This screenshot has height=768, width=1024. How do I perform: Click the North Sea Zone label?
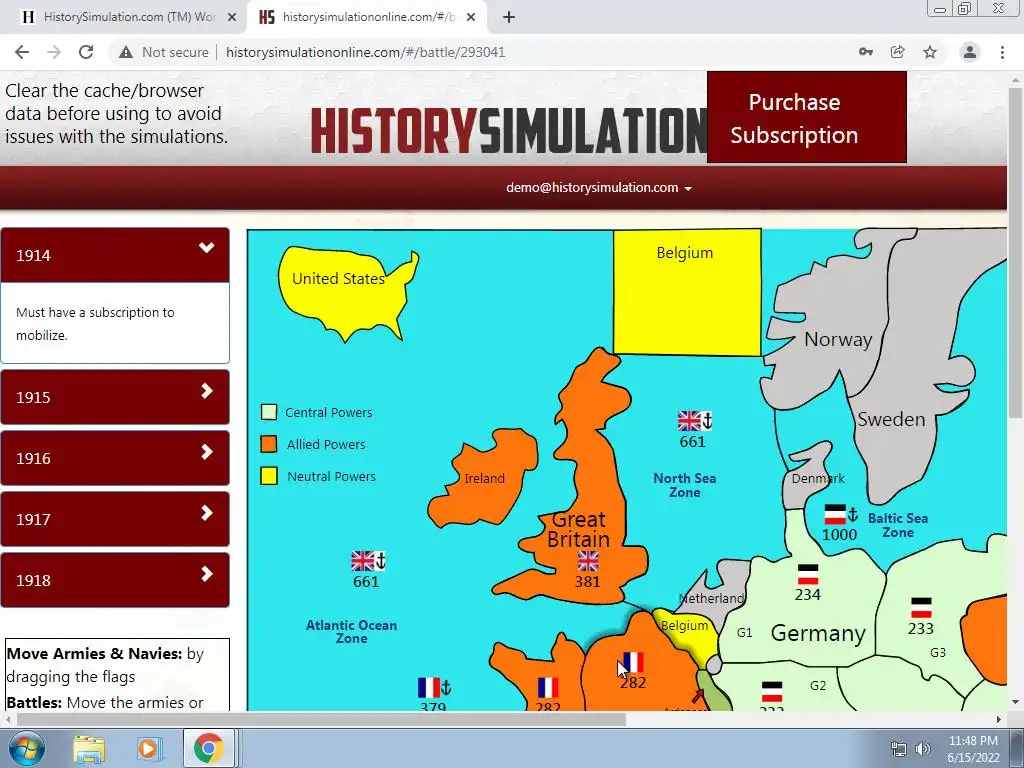point(684,485)
